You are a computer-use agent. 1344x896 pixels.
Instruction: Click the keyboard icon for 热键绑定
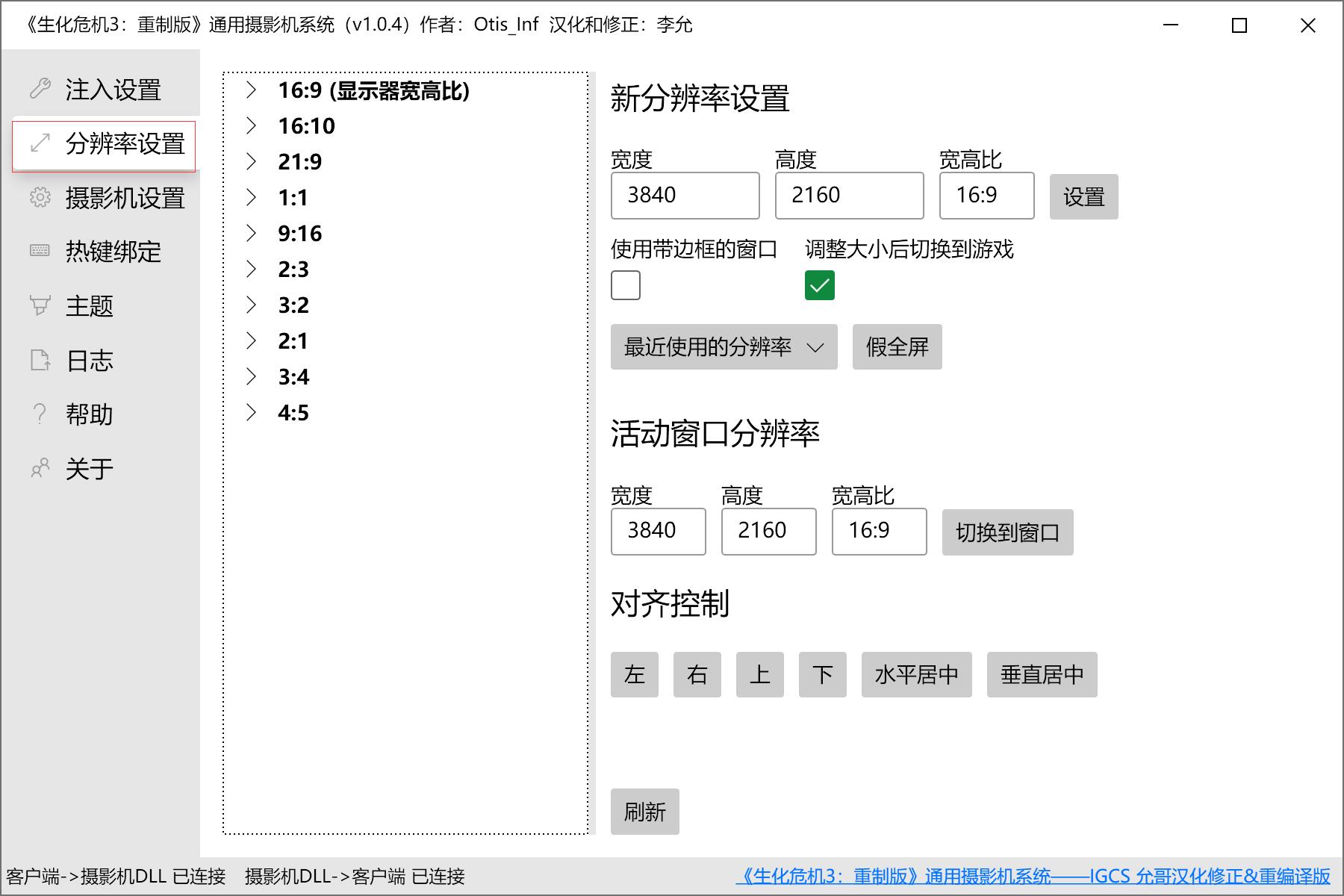point(40,251)
